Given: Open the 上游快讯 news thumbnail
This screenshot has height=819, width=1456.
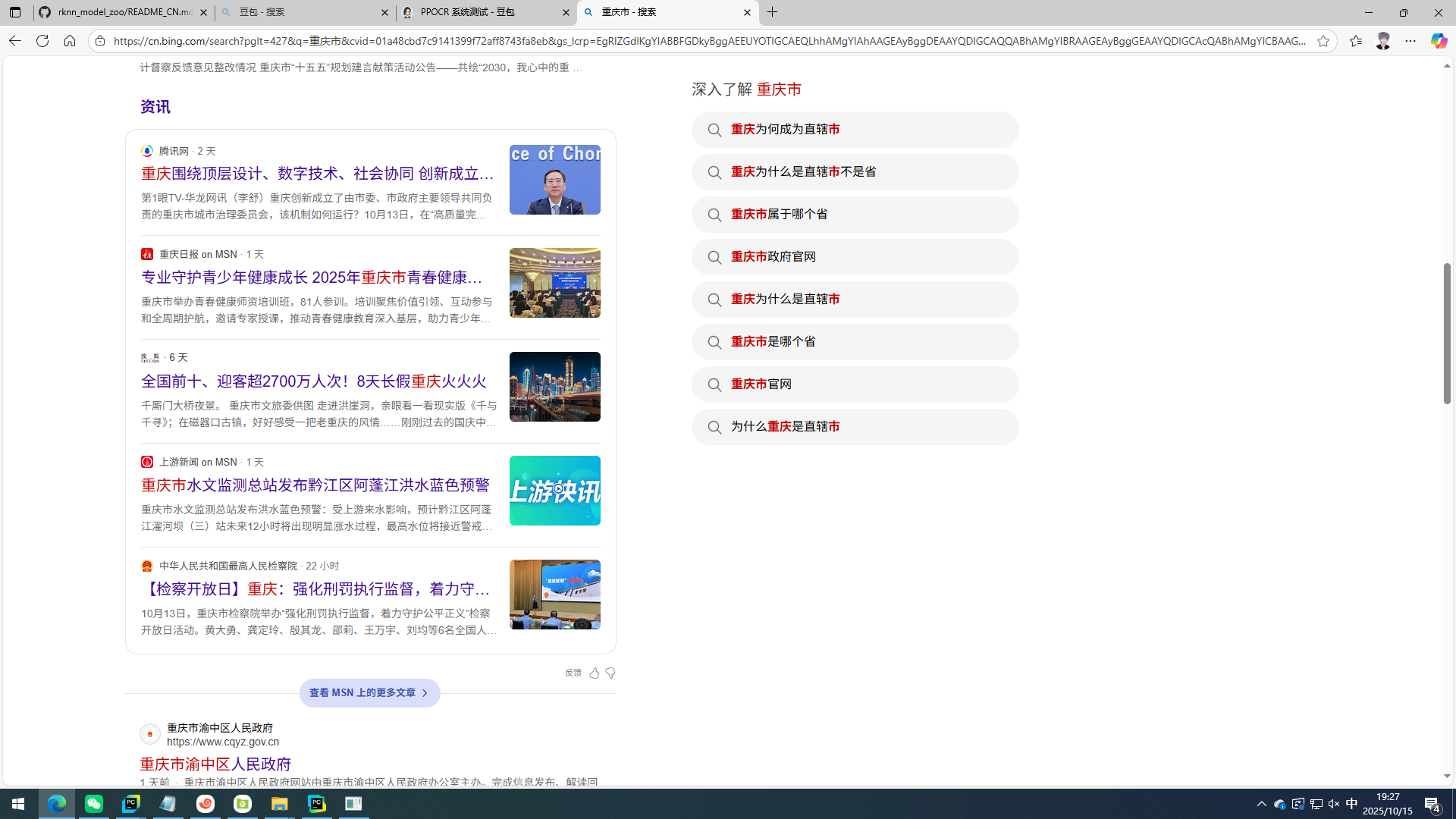Looking at the screenshot, I should (555, 491).
